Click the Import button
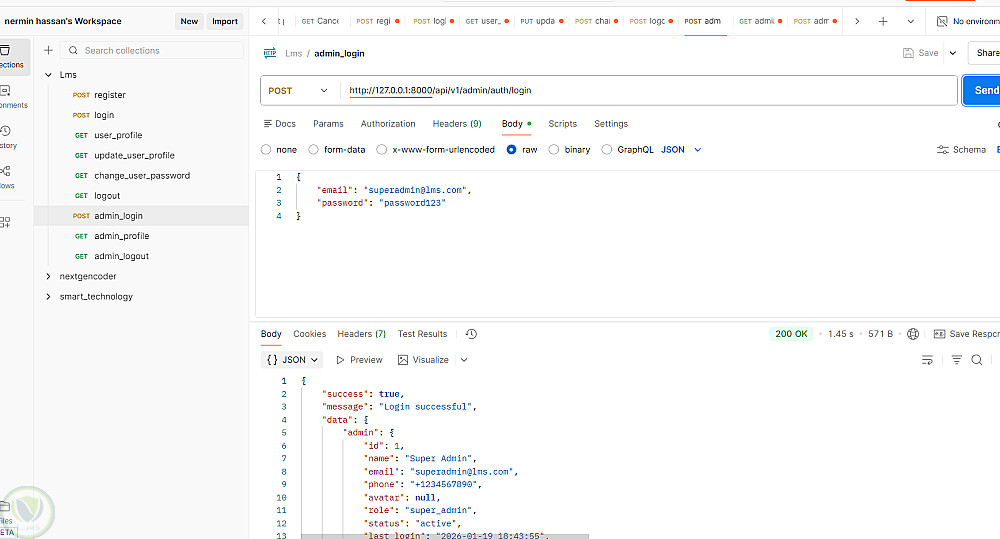The width and height of the screenshot is (1000, 539). 225,21
